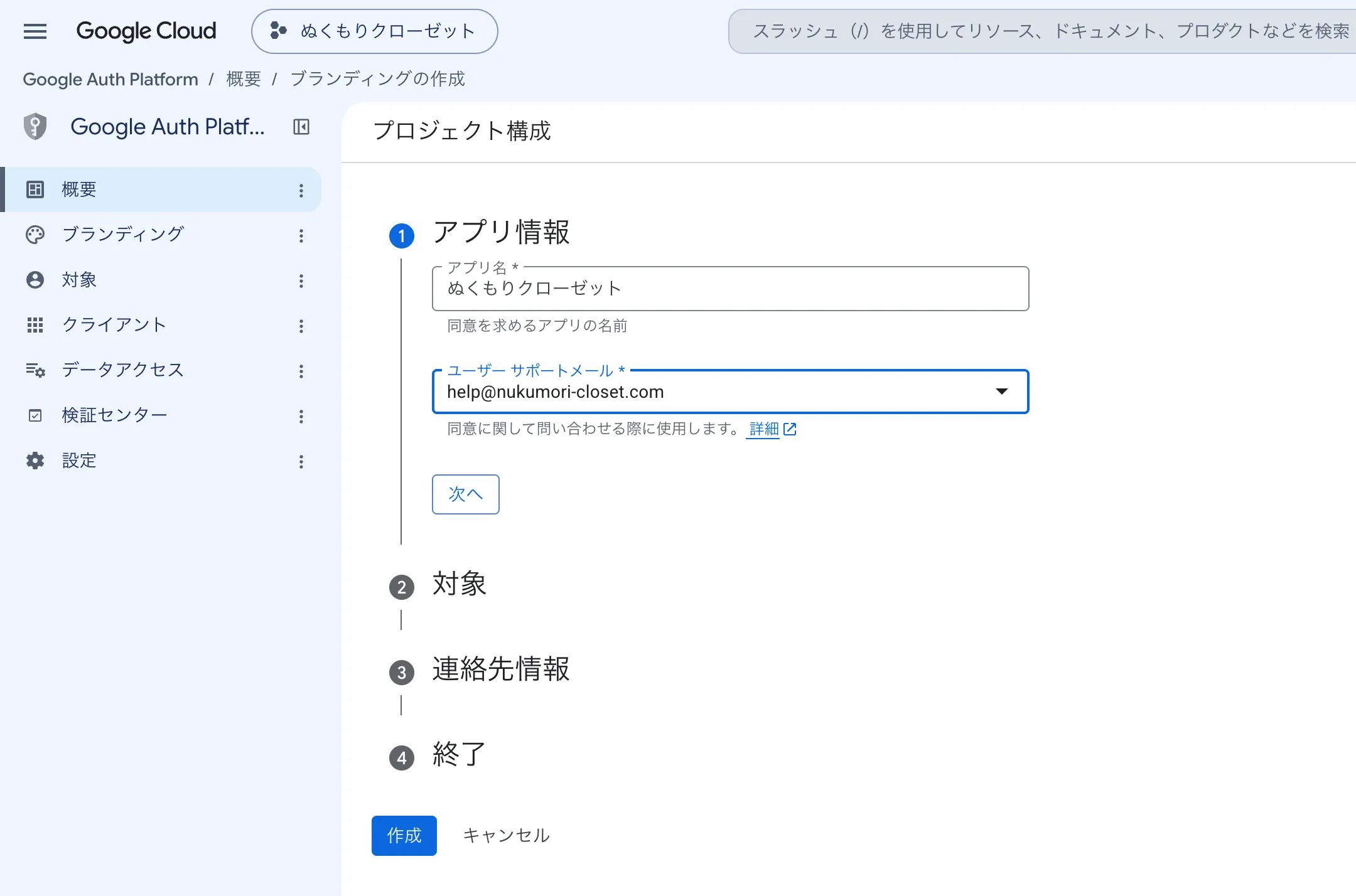Click the プロジェクト構成 heading
The height and width of the screenshot is (896, 1356).
point(462,131)
